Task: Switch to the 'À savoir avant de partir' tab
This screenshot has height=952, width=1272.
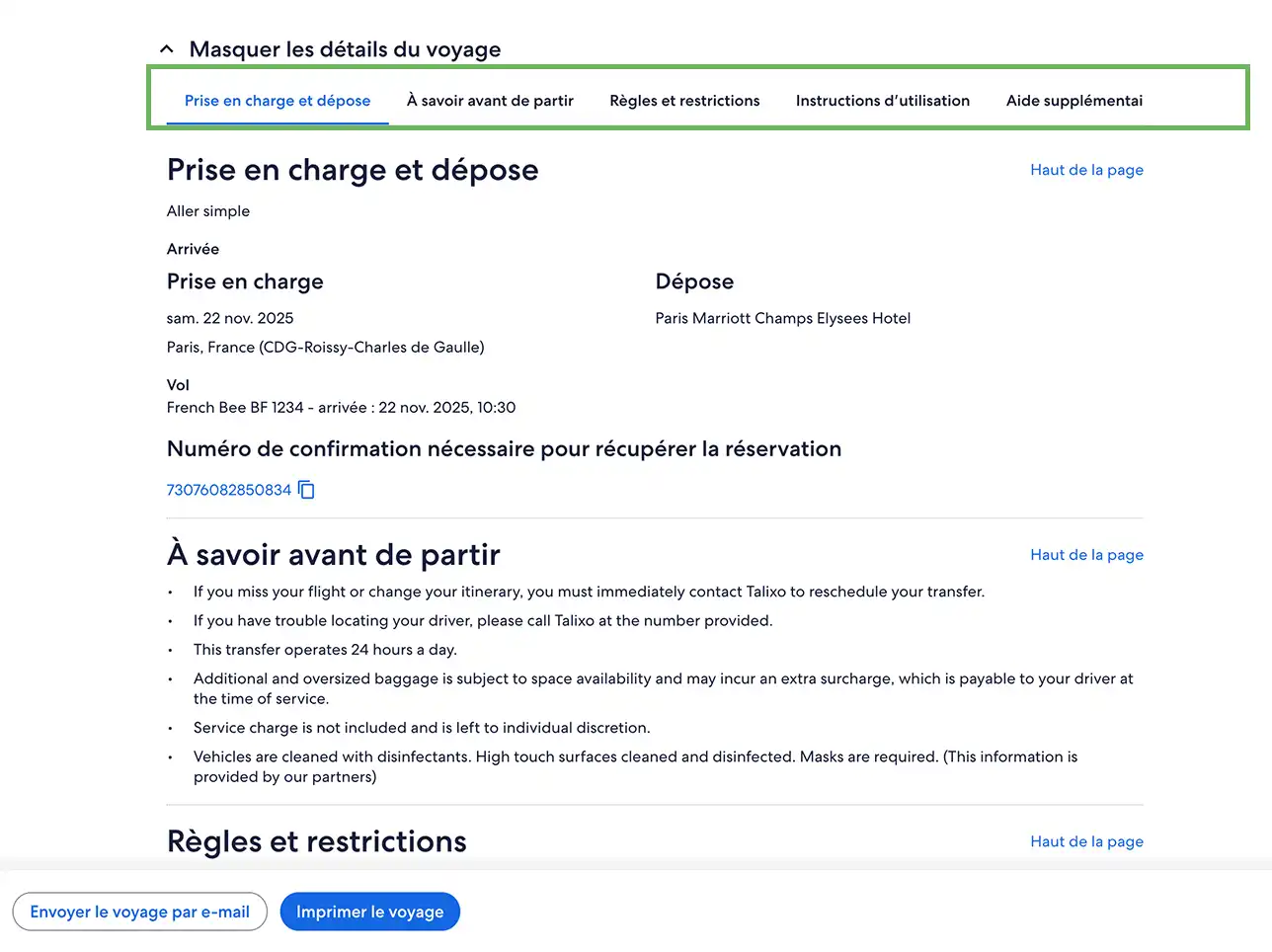Action: coord(490,101)
